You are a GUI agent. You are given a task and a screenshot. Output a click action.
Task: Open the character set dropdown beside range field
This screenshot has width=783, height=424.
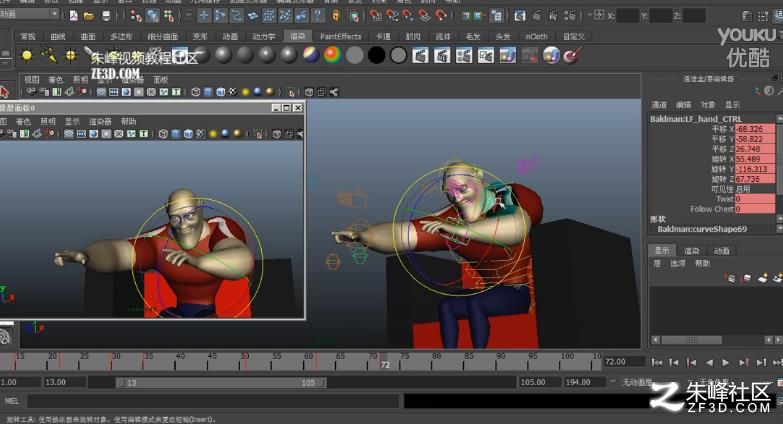point(613,382)
